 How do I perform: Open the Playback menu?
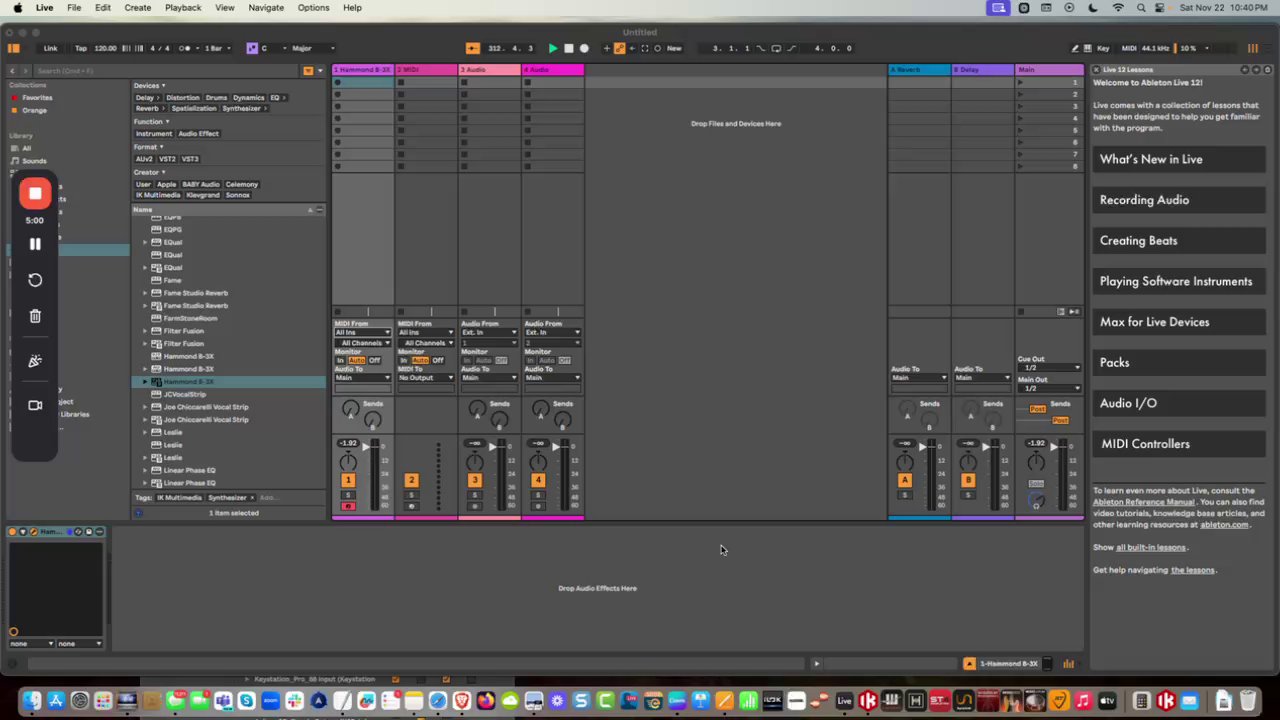click(183, 8)
